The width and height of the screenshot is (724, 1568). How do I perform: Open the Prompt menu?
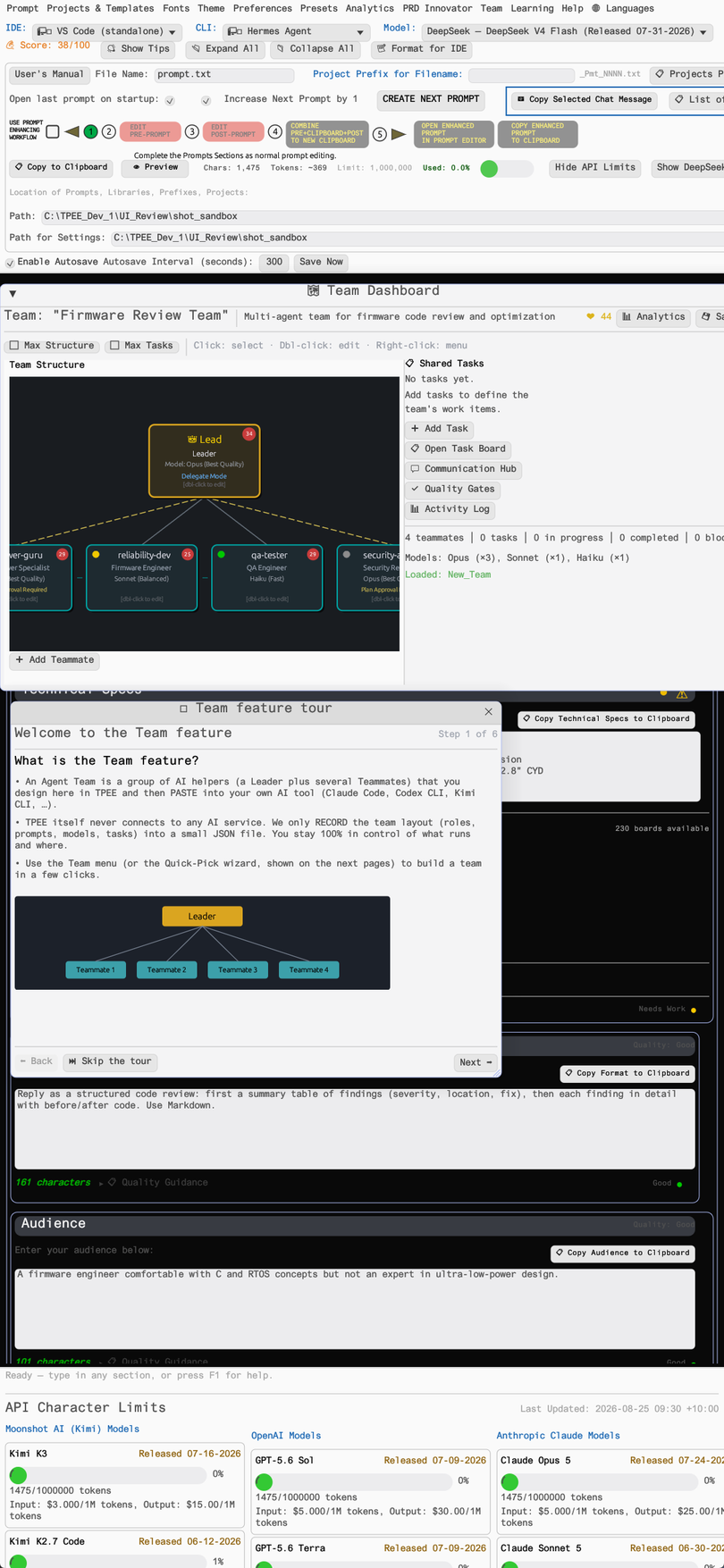[x=22, y=8]
